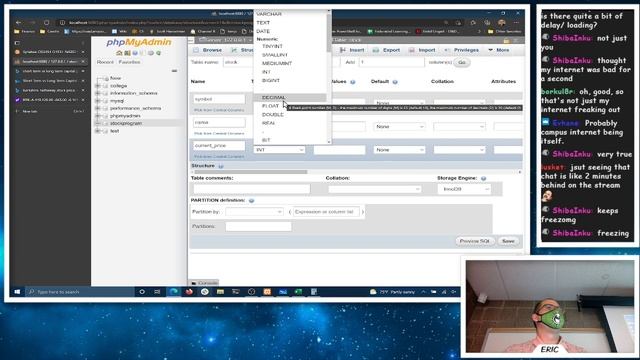Image resolution: width=640 pixels, height=360 pixels.
Task: Switch to the Privileges tab
Action: click(x=462, y=50)
